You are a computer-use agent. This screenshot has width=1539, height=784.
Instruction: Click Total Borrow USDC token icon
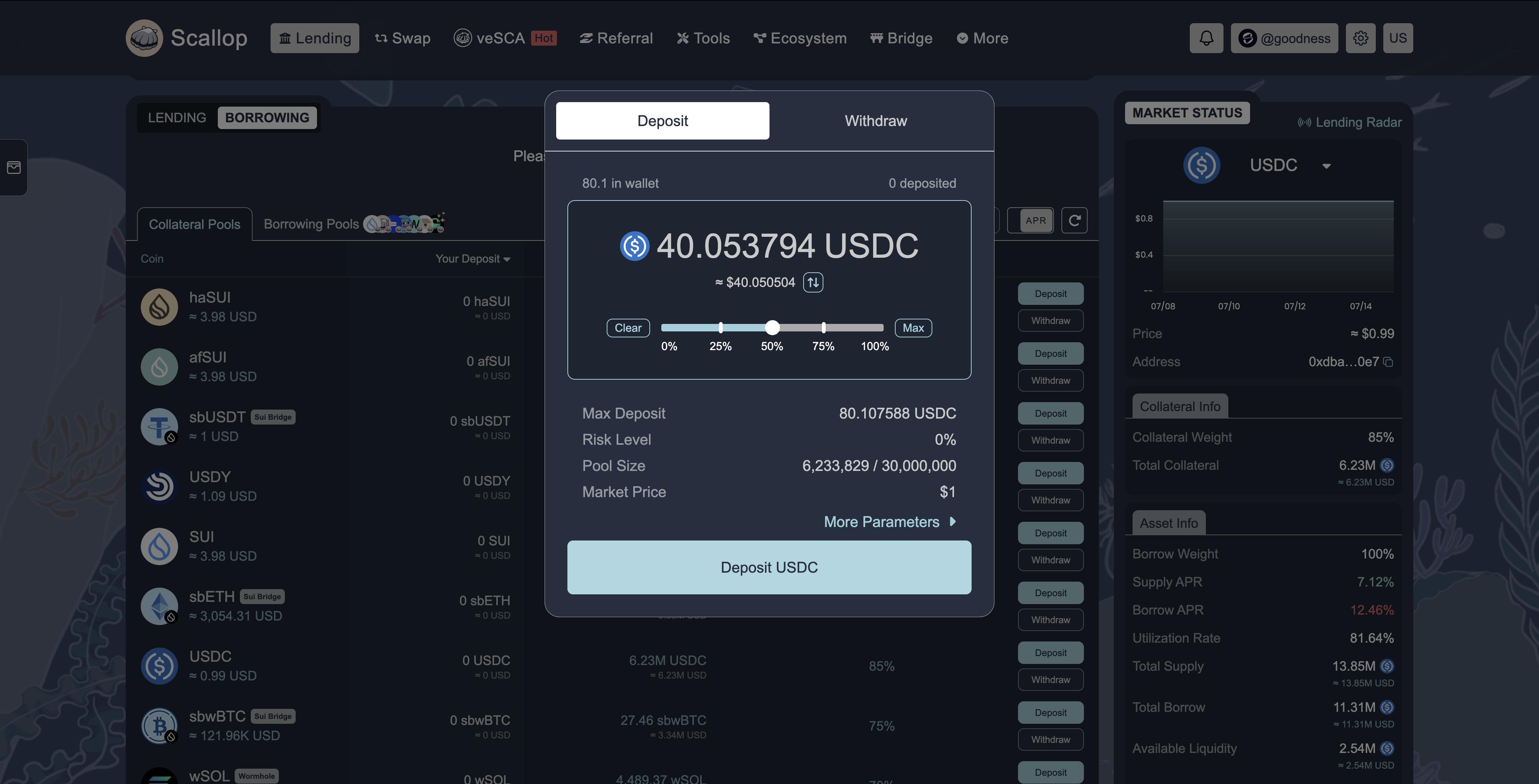click(1387, 707)
